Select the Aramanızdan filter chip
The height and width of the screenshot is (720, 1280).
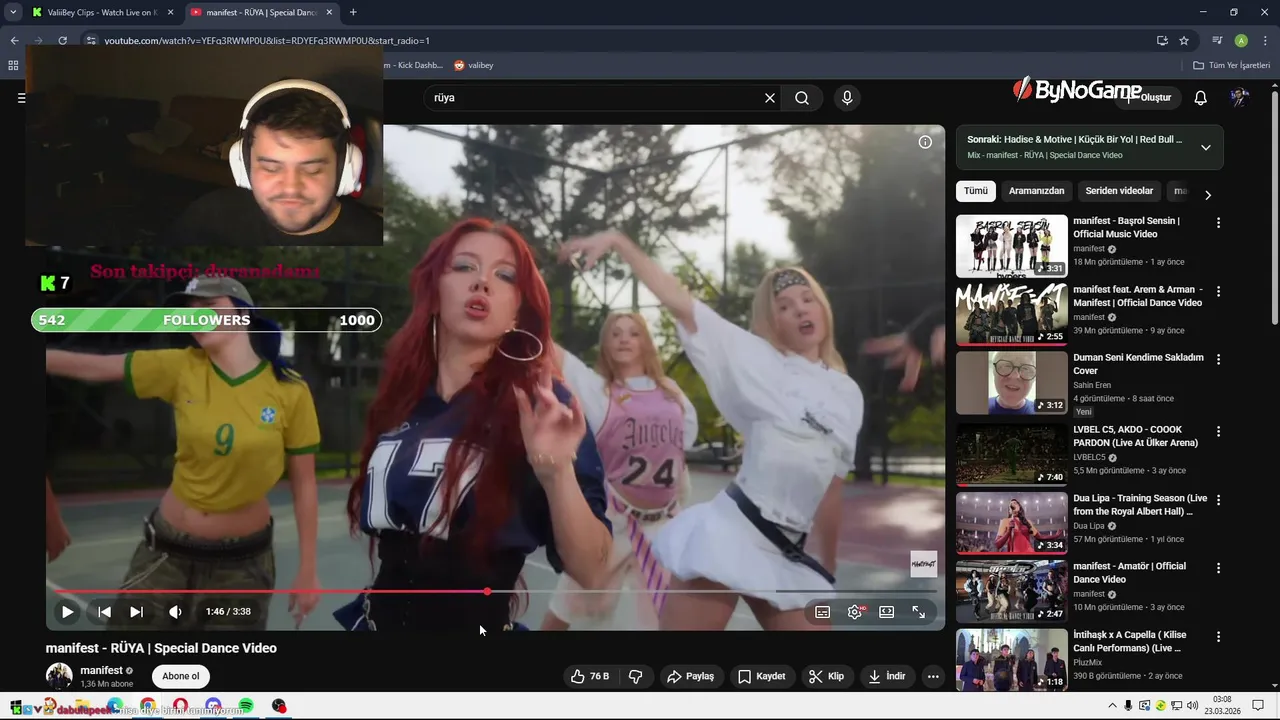(1036, 191)
